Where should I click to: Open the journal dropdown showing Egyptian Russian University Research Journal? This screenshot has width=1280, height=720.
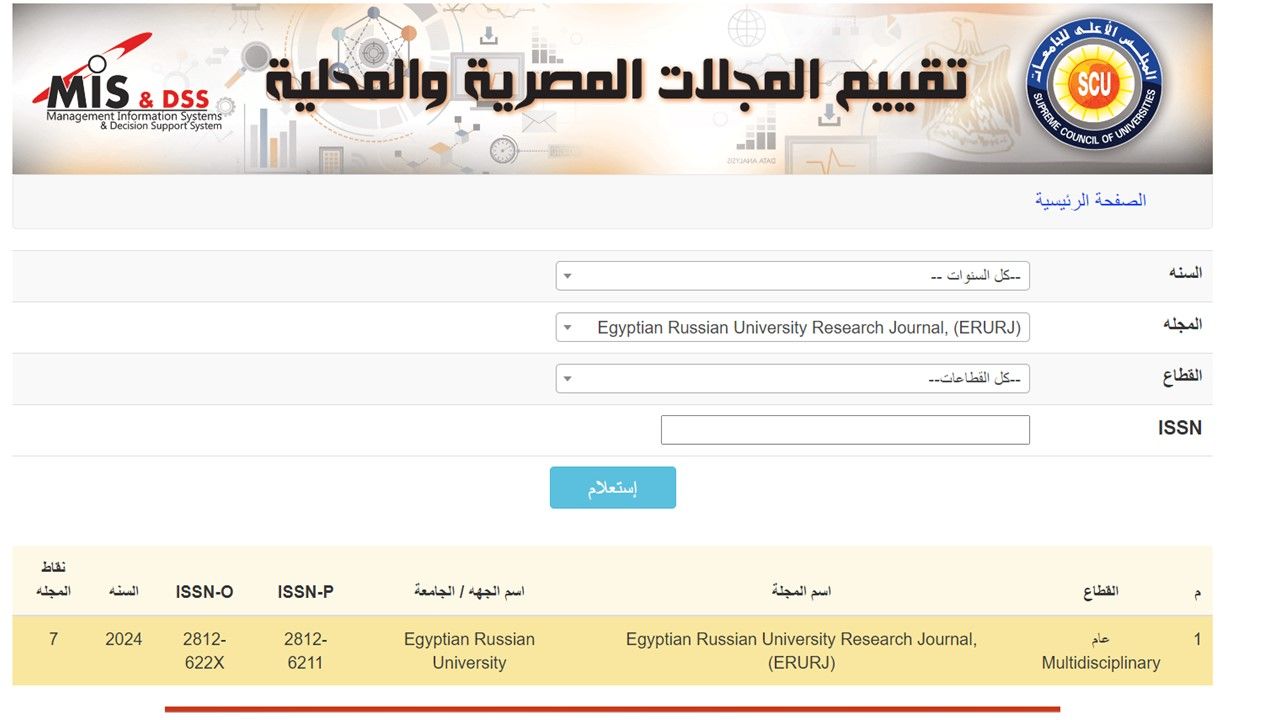[792, 327]
